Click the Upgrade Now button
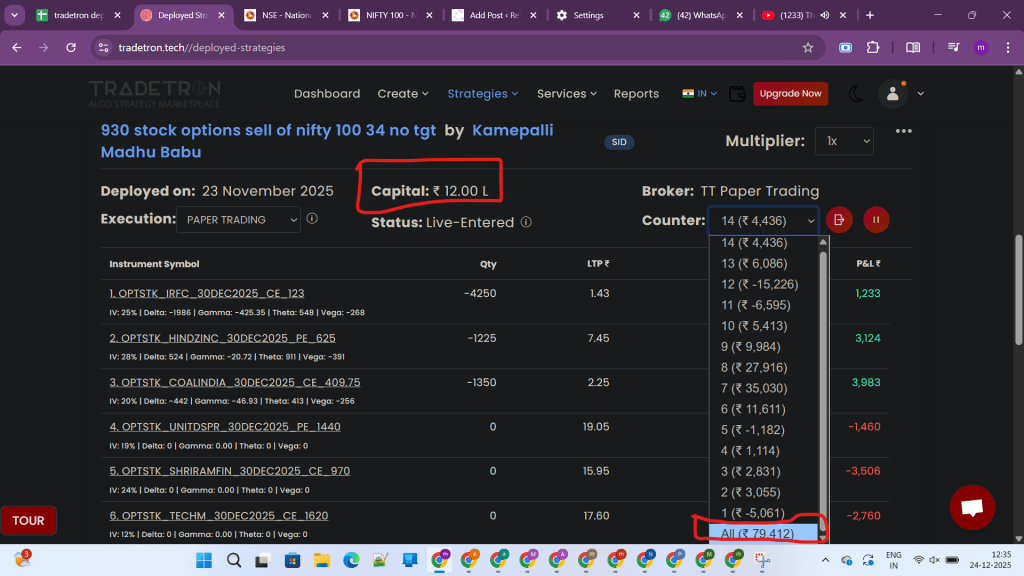This screenshot has width=1024, height=576. [790, 94]
